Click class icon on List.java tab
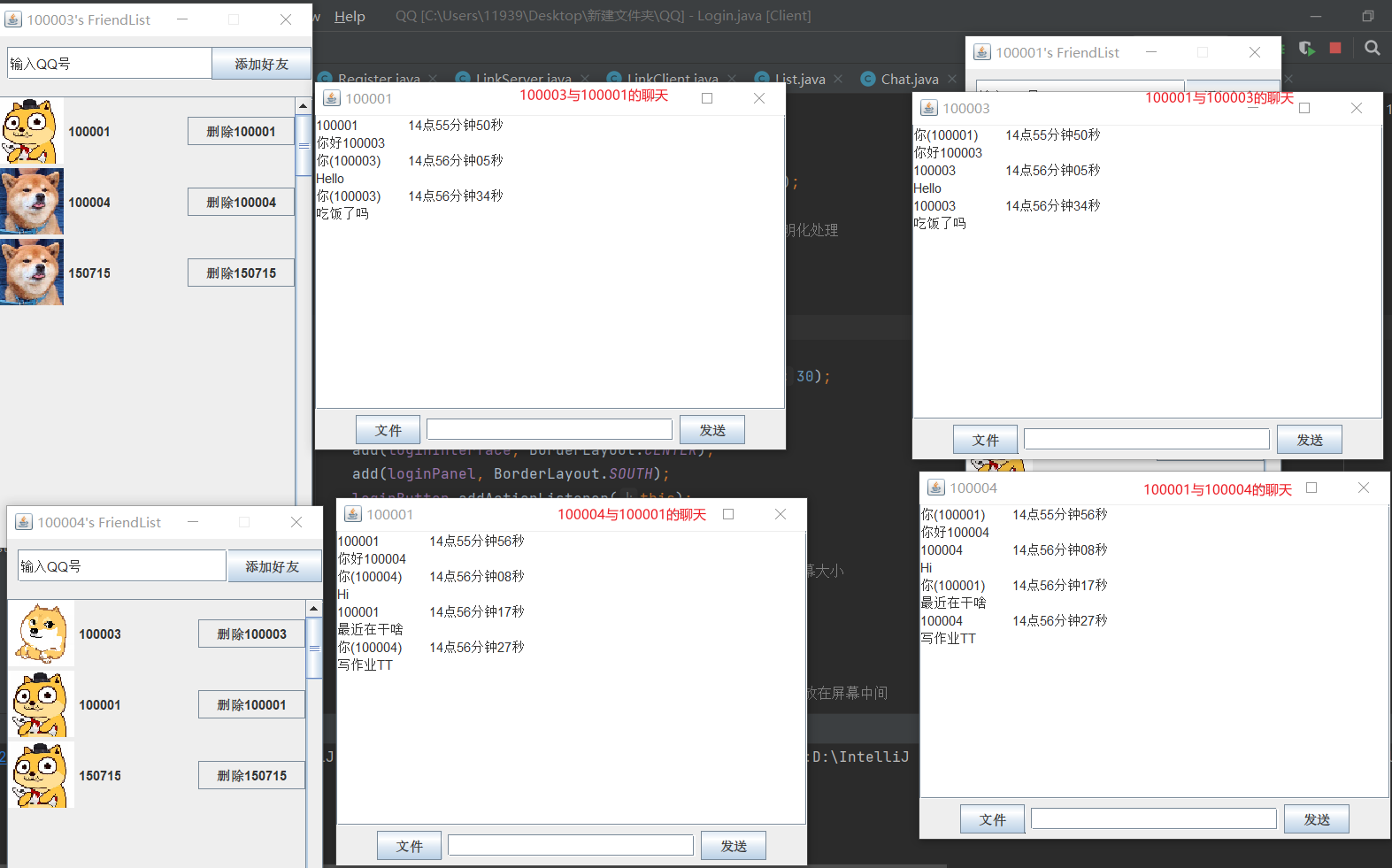1392x868 pixels. pos(762,79)
